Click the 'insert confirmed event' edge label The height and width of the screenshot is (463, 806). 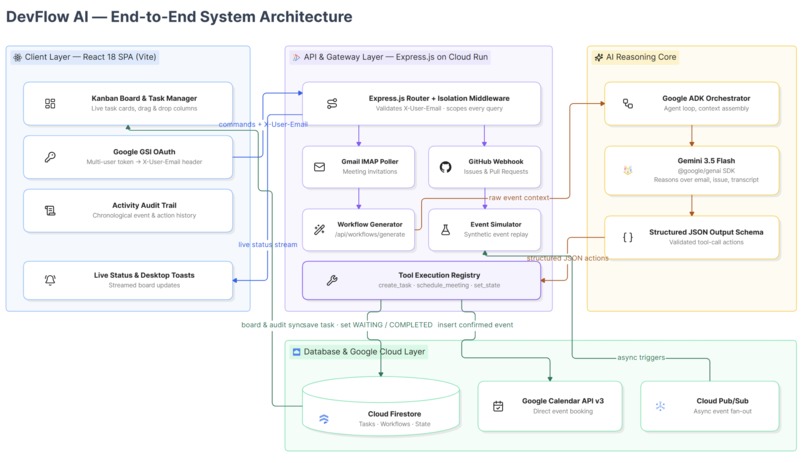[x=475, y=325]
